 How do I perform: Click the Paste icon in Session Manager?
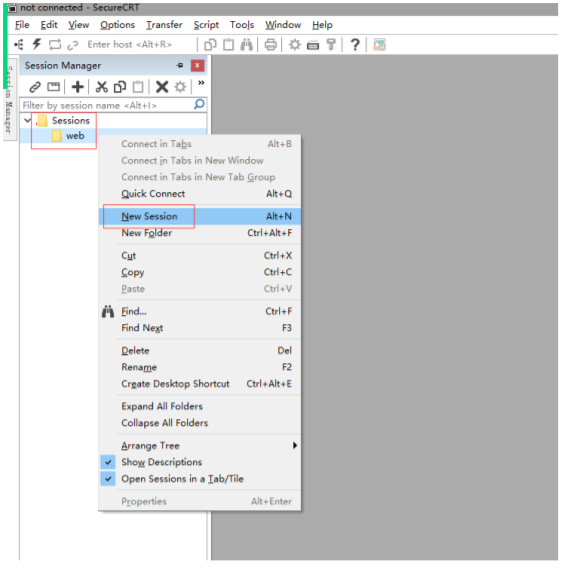point(138,87)
